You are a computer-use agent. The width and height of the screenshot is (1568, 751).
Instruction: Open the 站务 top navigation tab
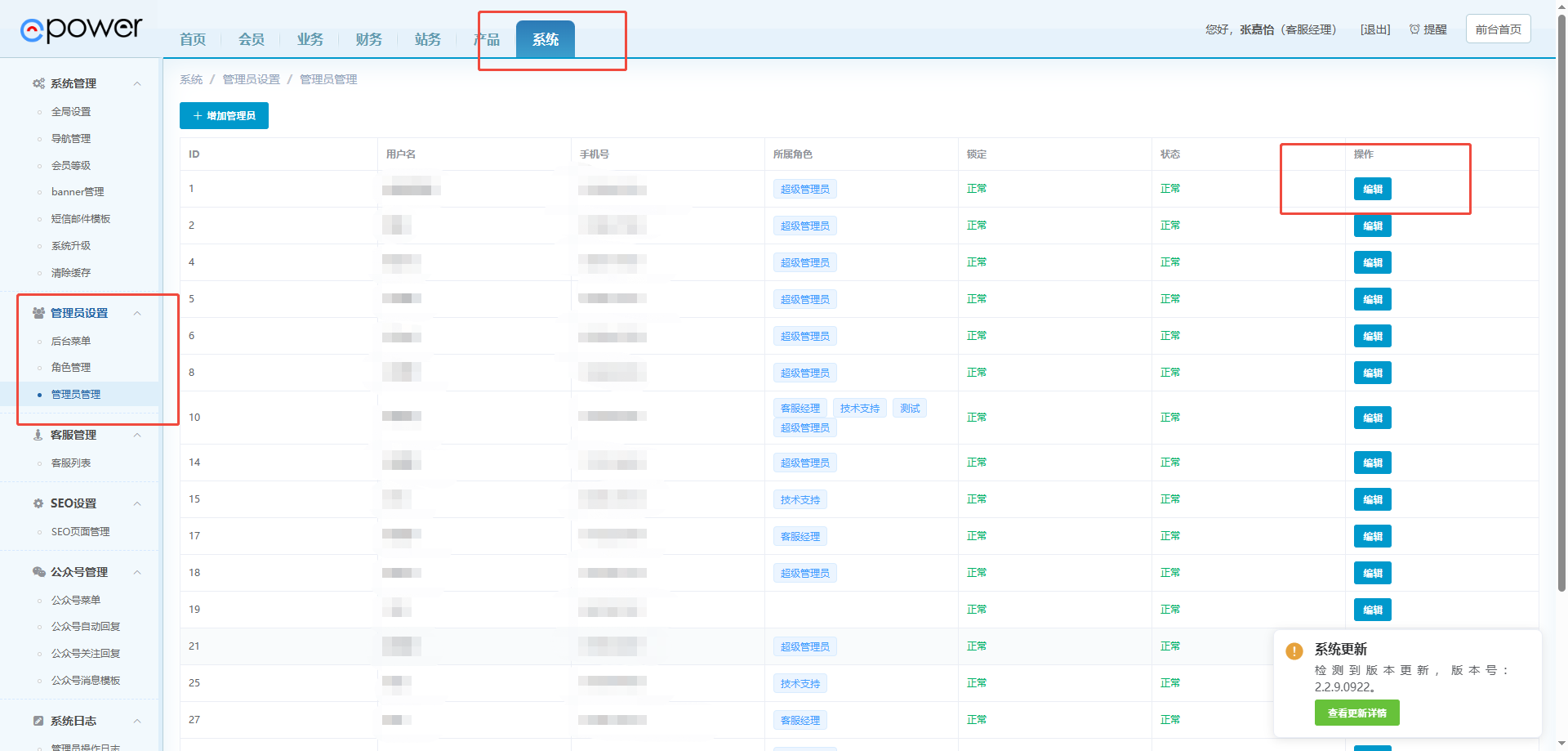pyautogui.click(x=428, y=39)
